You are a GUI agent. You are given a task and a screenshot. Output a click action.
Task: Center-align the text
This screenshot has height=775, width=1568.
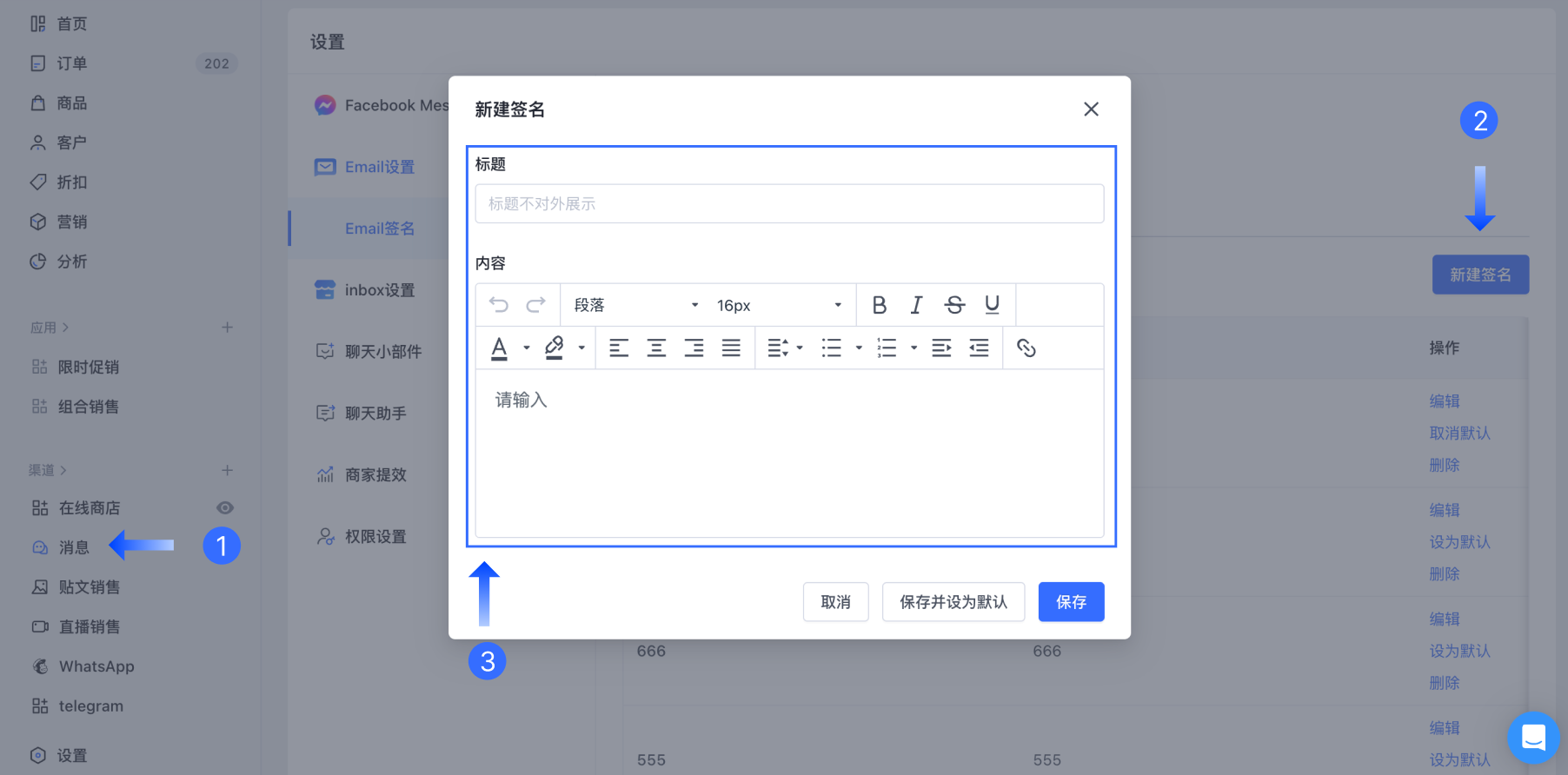tap(656, 348)
